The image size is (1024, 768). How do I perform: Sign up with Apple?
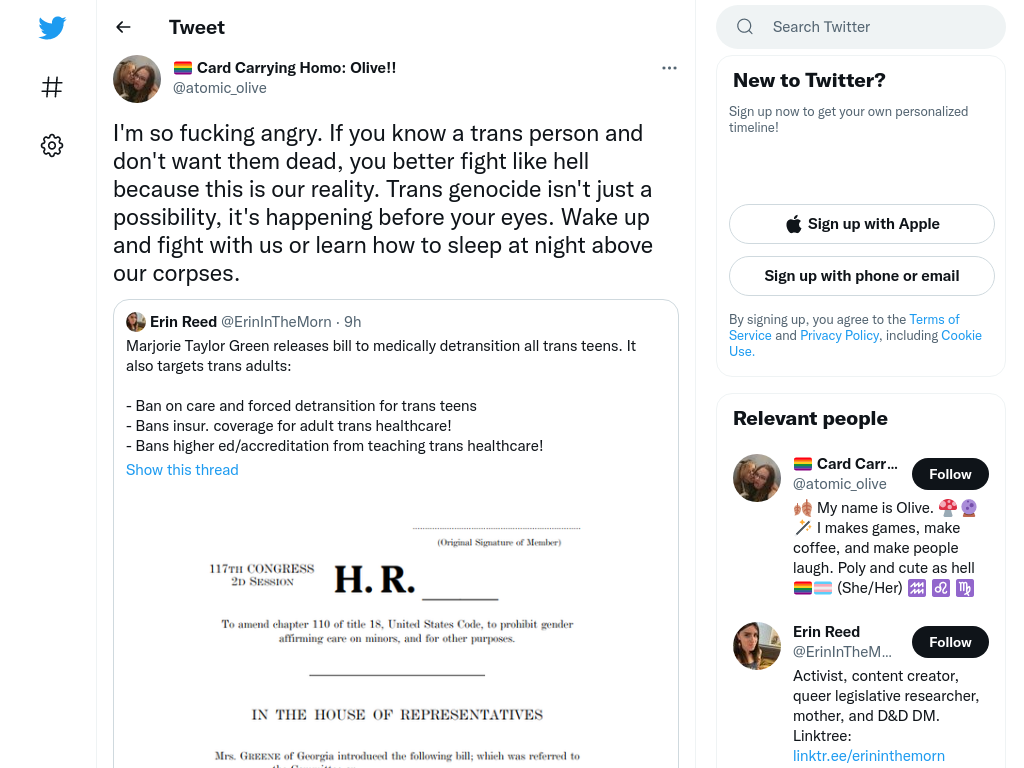[x=862, y=224]
